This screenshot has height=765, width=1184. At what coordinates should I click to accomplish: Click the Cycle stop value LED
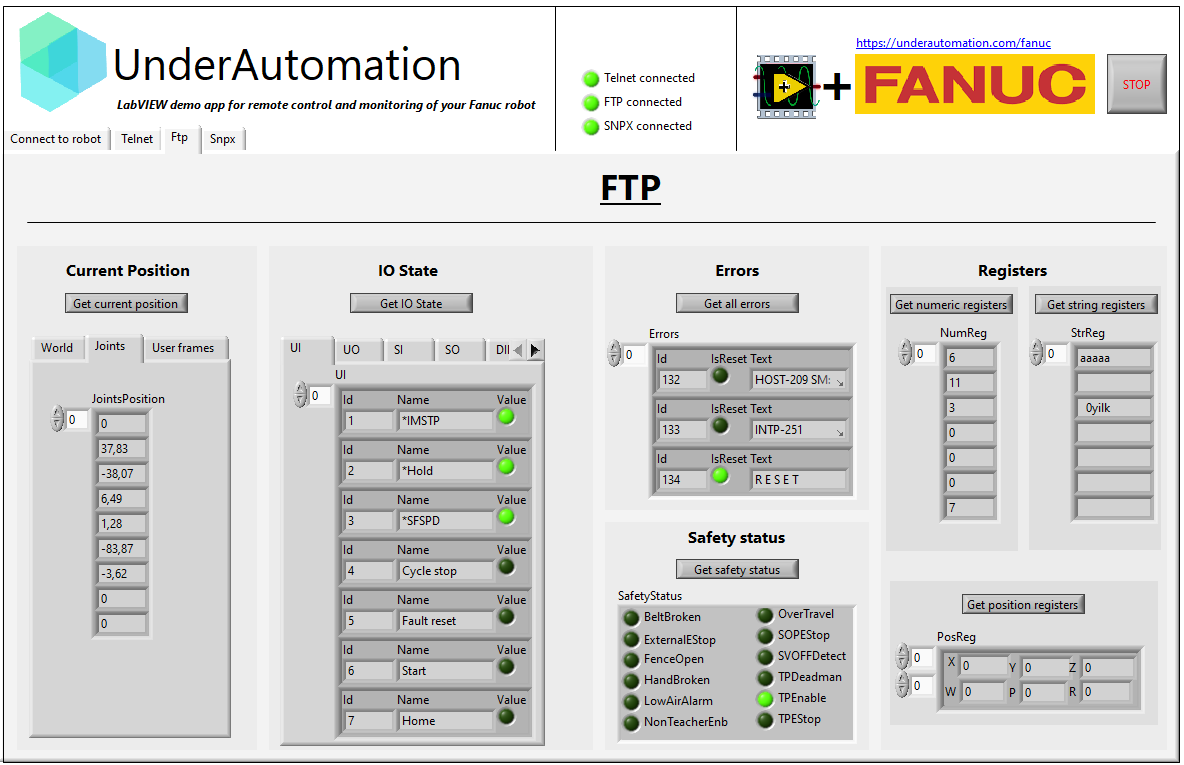(x=506, y=567)
